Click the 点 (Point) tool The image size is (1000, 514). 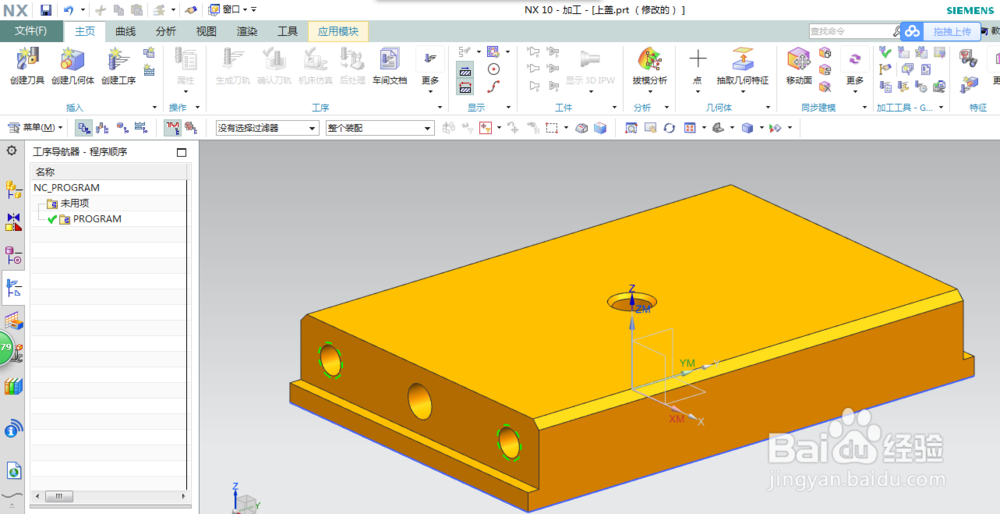coord(698,66)
